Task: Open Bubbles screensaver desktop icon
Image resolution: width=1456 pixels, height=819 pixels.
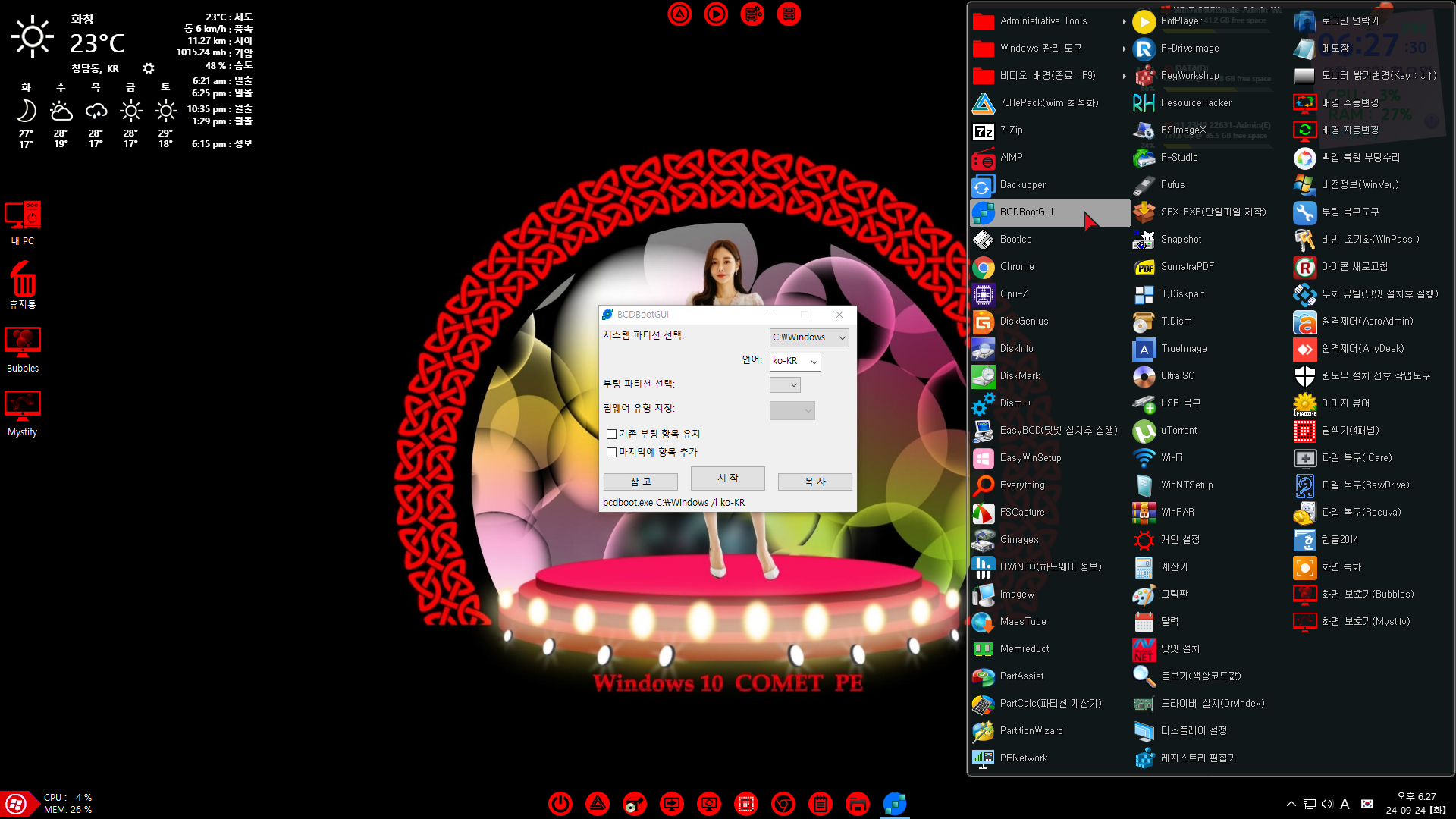Action: pyautogui.click(x=23, y=350)
